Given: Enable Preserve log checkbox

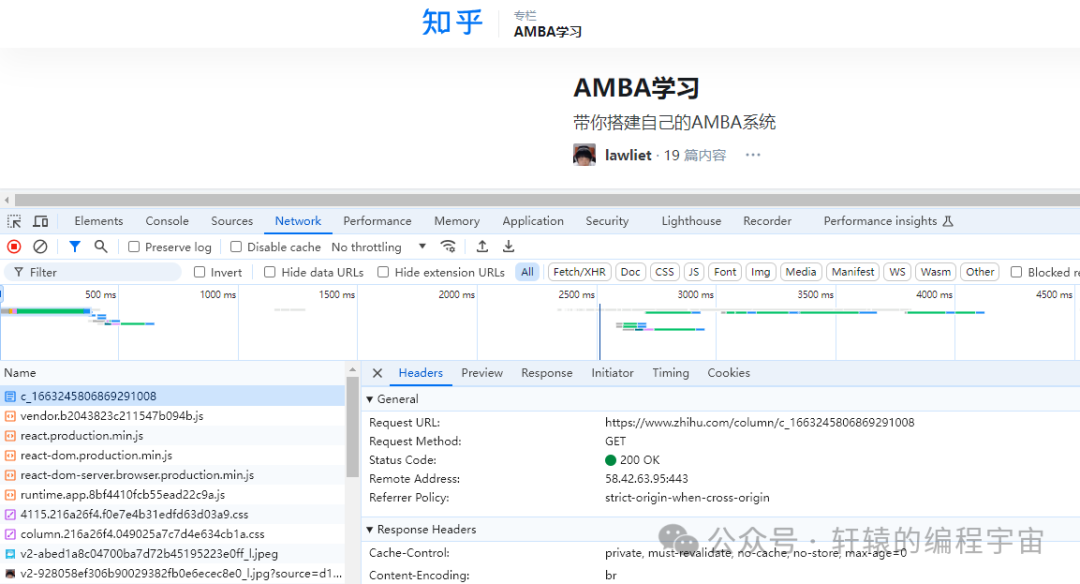Looking at the screenshot, I should pyautogui.click(x=134, y=247).
